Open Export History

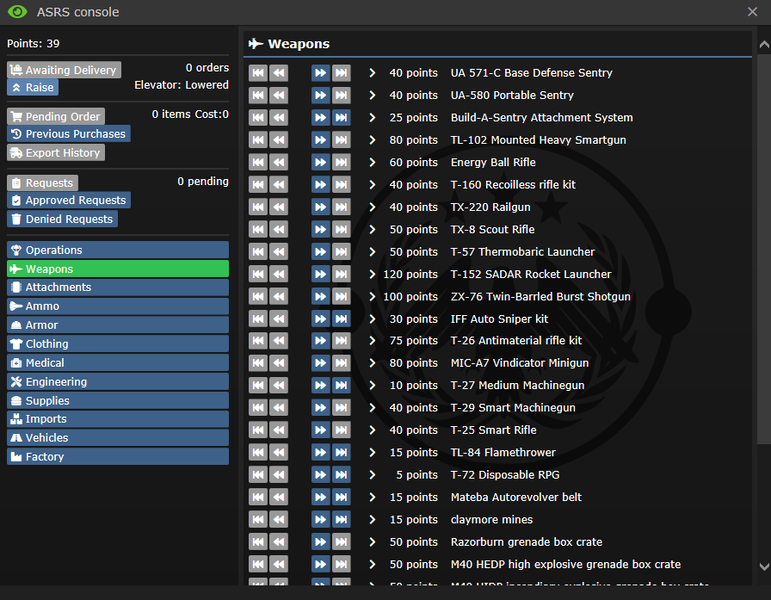pyautogui.click(x=56, y=153)
